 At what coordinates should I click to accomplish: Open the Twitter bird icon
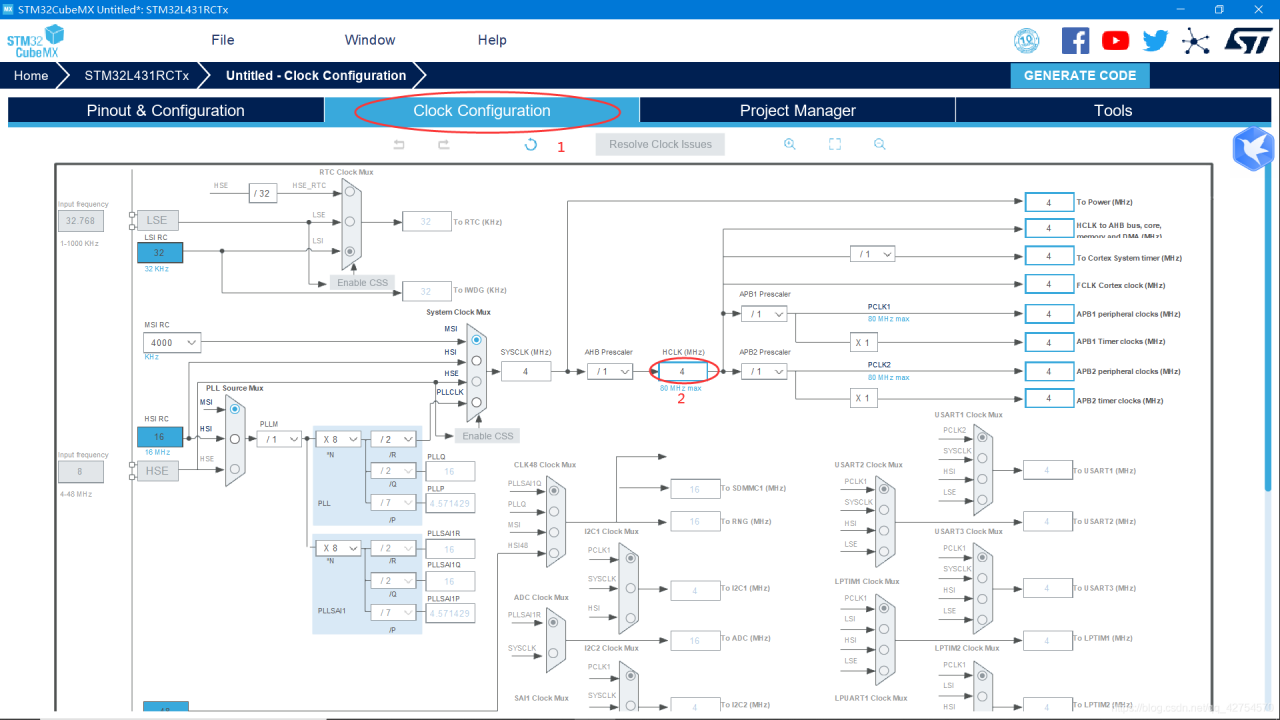tap(1155, 40)
